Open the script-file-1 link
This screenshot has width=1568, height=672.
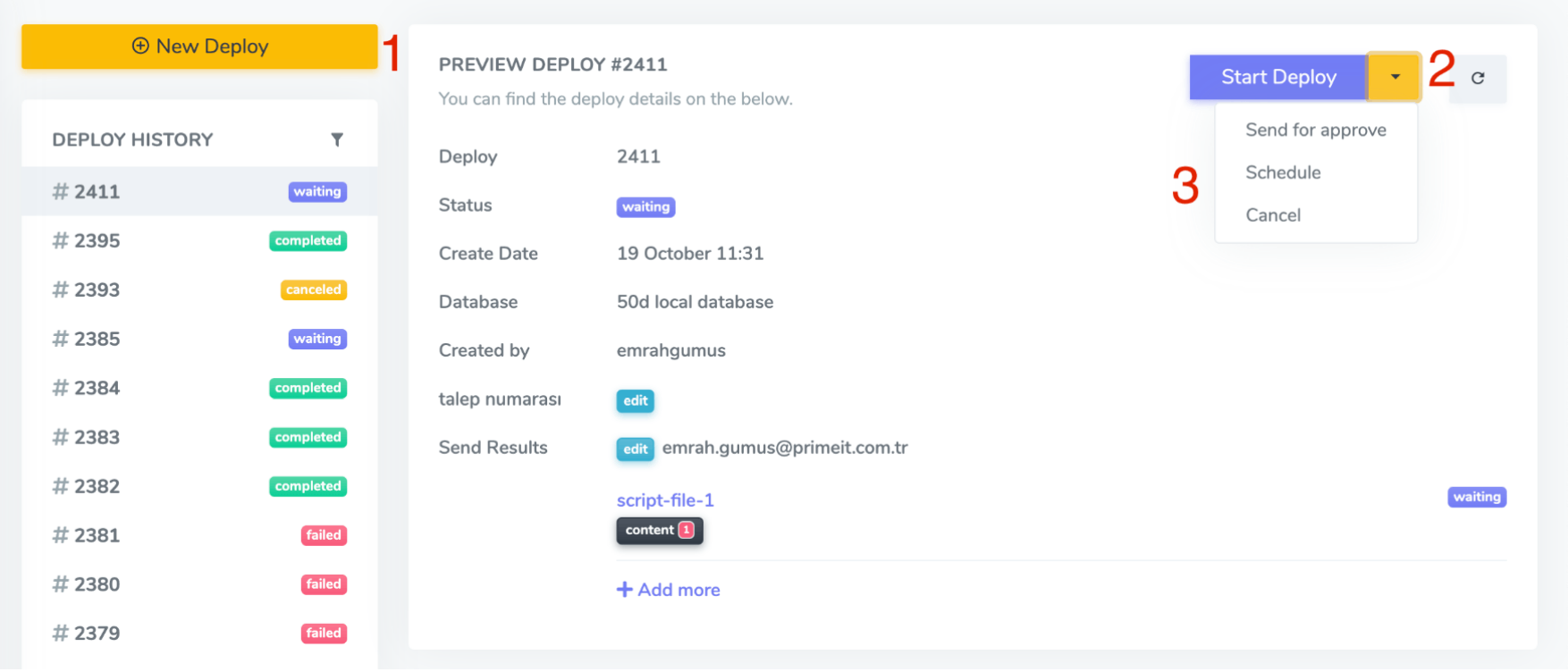665,500
